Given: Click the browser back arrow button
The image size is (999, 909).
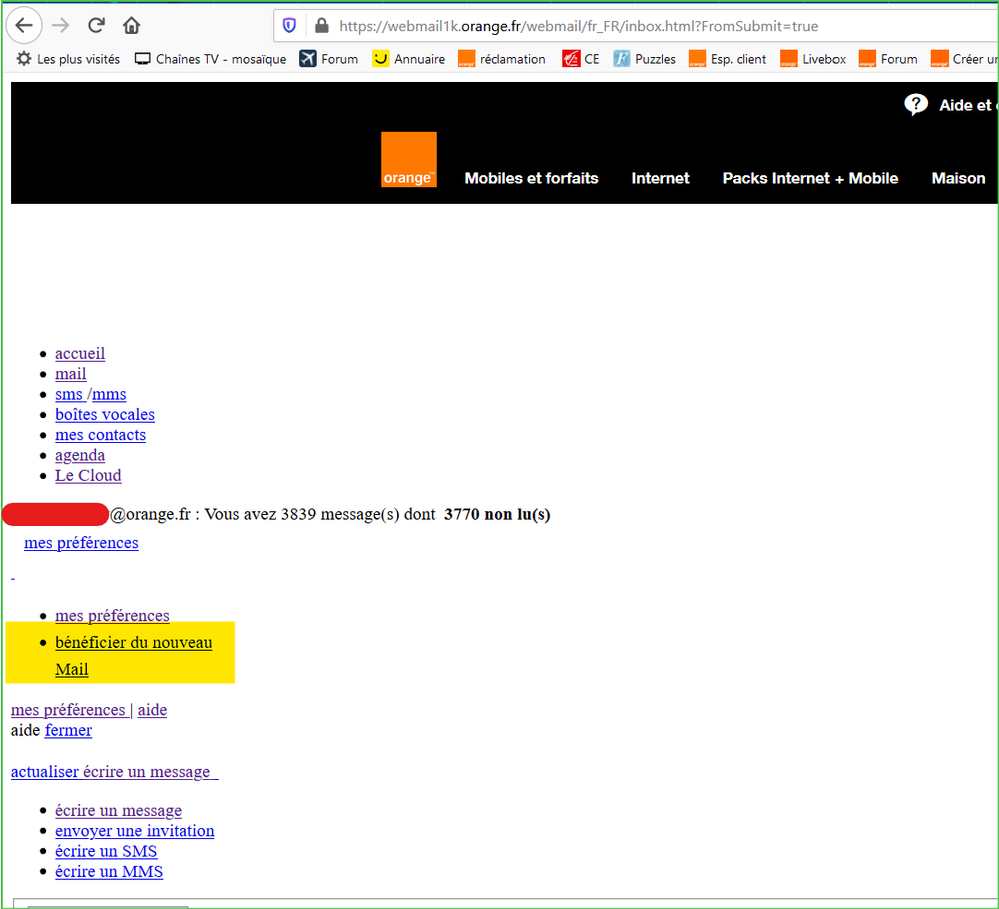Looking at the screenshot, I should [24, 25].
